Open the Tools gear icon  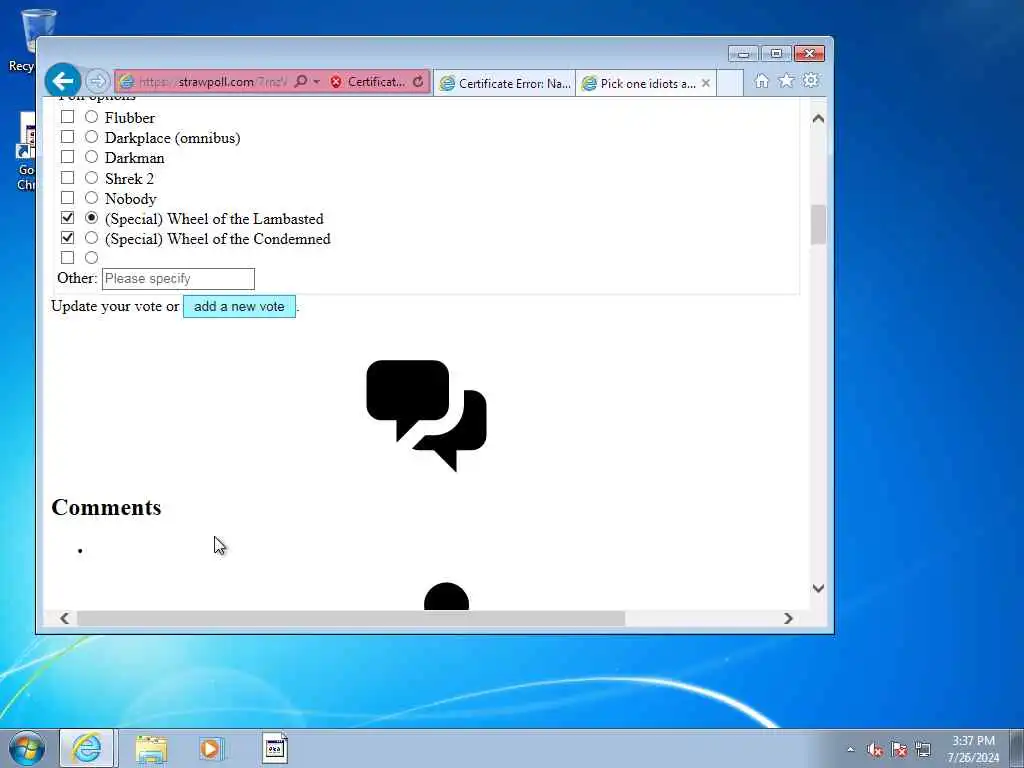point(811,80)
